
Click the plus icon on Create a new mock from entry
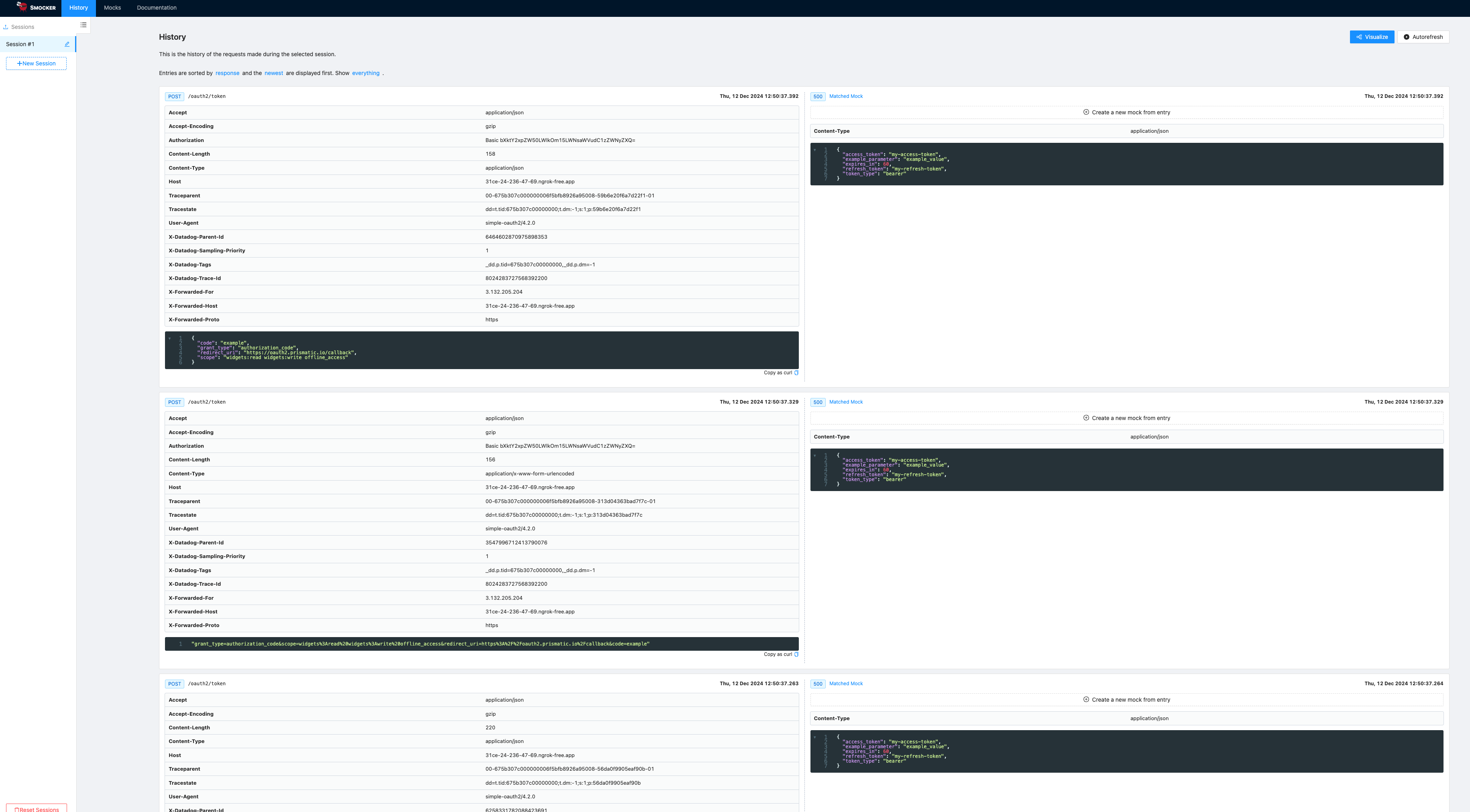[x=1086, y=112]
